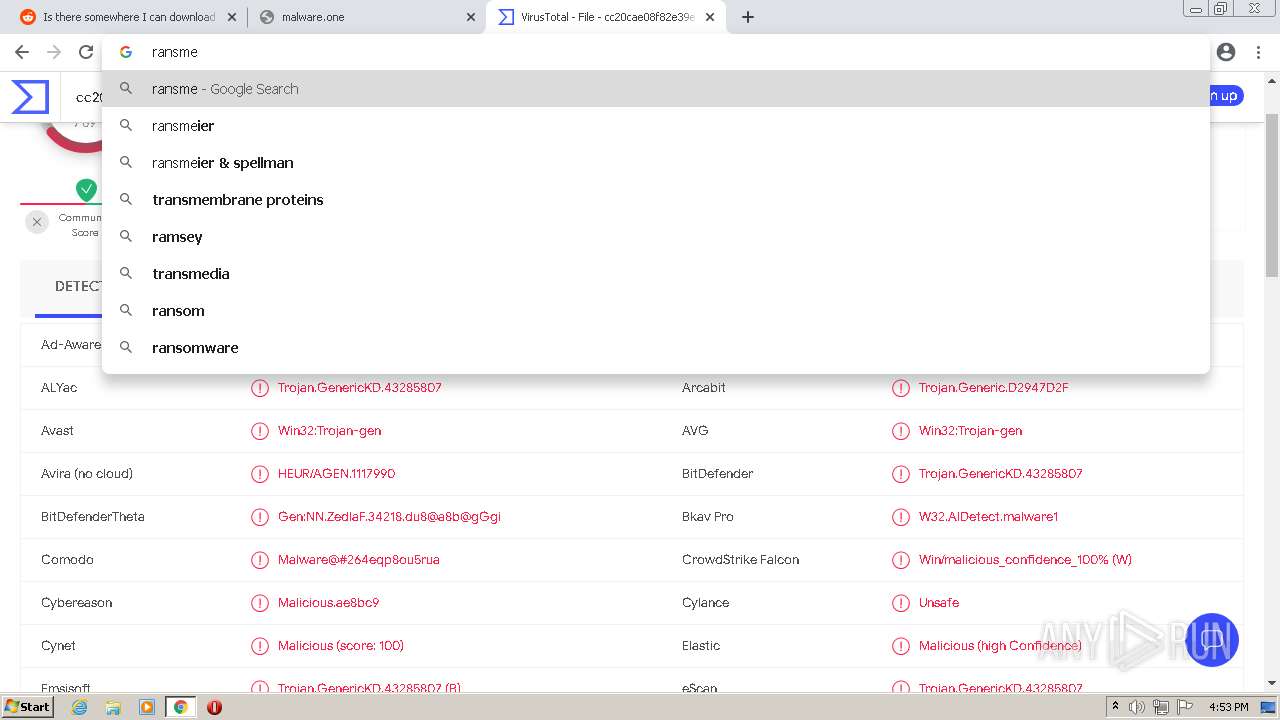Click Cybereason result Malicious.ae8bc9
This screenshot has height=720, width=1280.
coord(328,603)
